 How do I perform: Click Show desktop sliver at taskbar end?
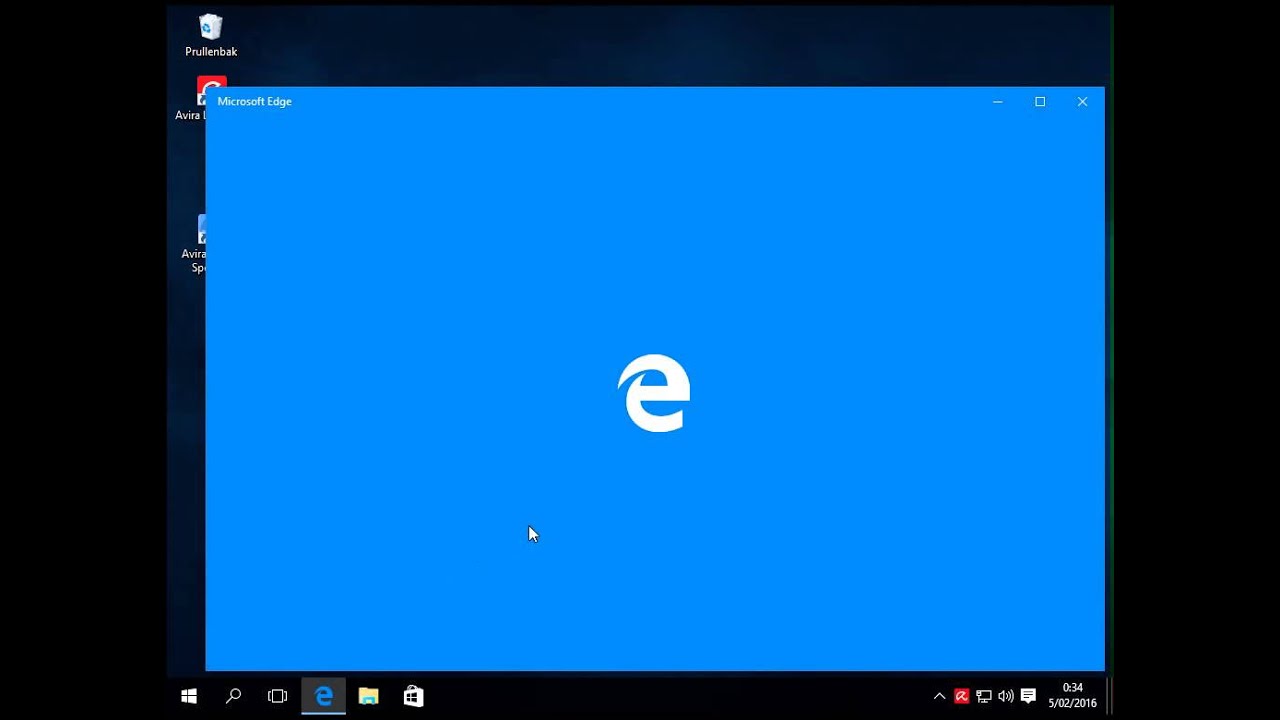pos(1110,696)
